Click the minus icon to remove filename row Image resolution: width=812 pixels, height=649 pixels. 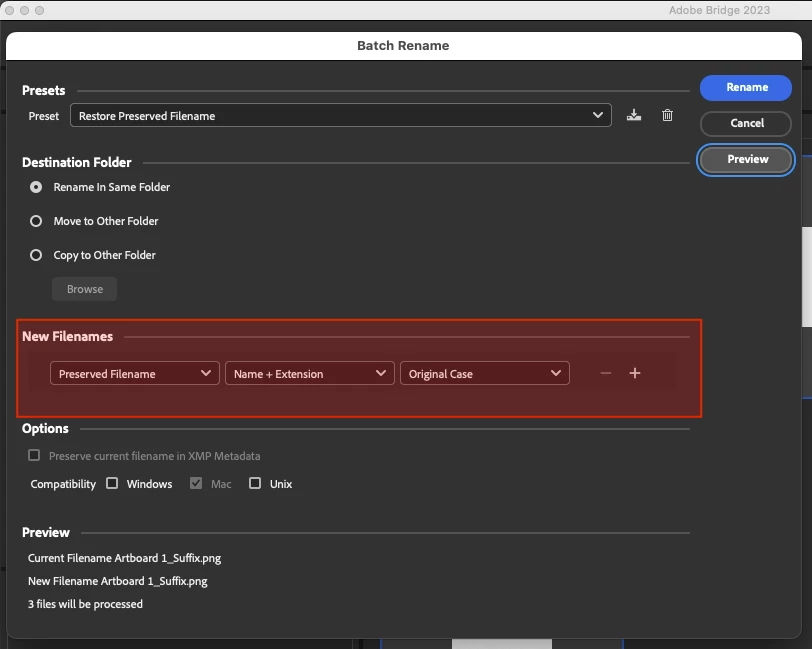tap(605, 373)
